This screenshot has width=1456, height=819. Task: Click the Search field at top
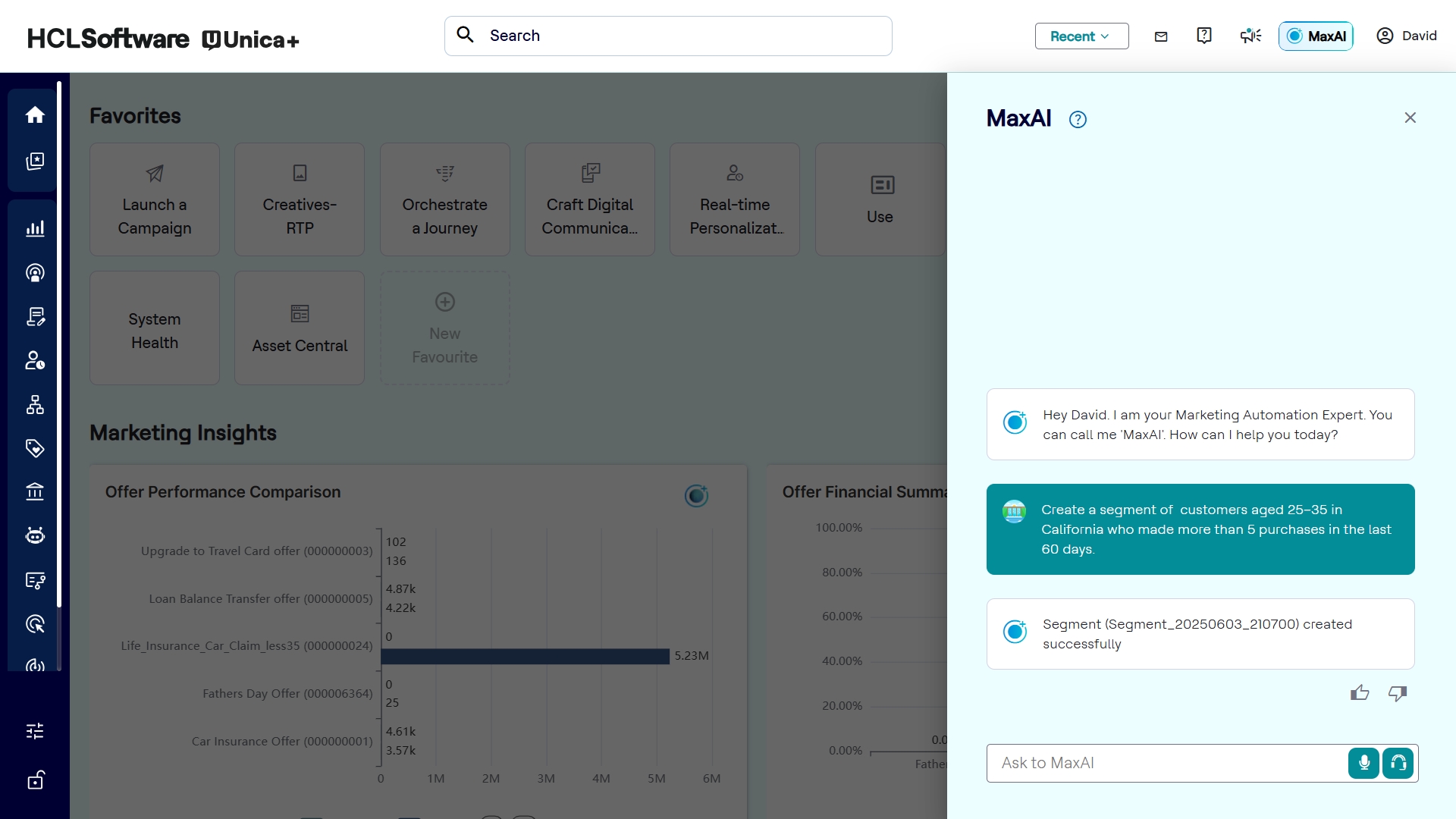pyautogui.click(x=667, y=36)
